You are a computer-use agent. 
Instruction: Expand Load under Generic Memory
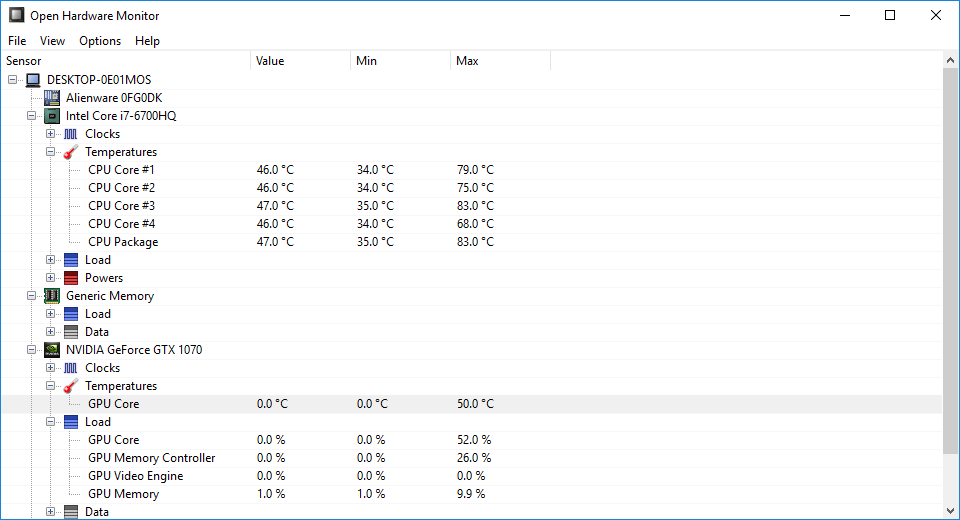pyautogui.click(x=51, y=314)
